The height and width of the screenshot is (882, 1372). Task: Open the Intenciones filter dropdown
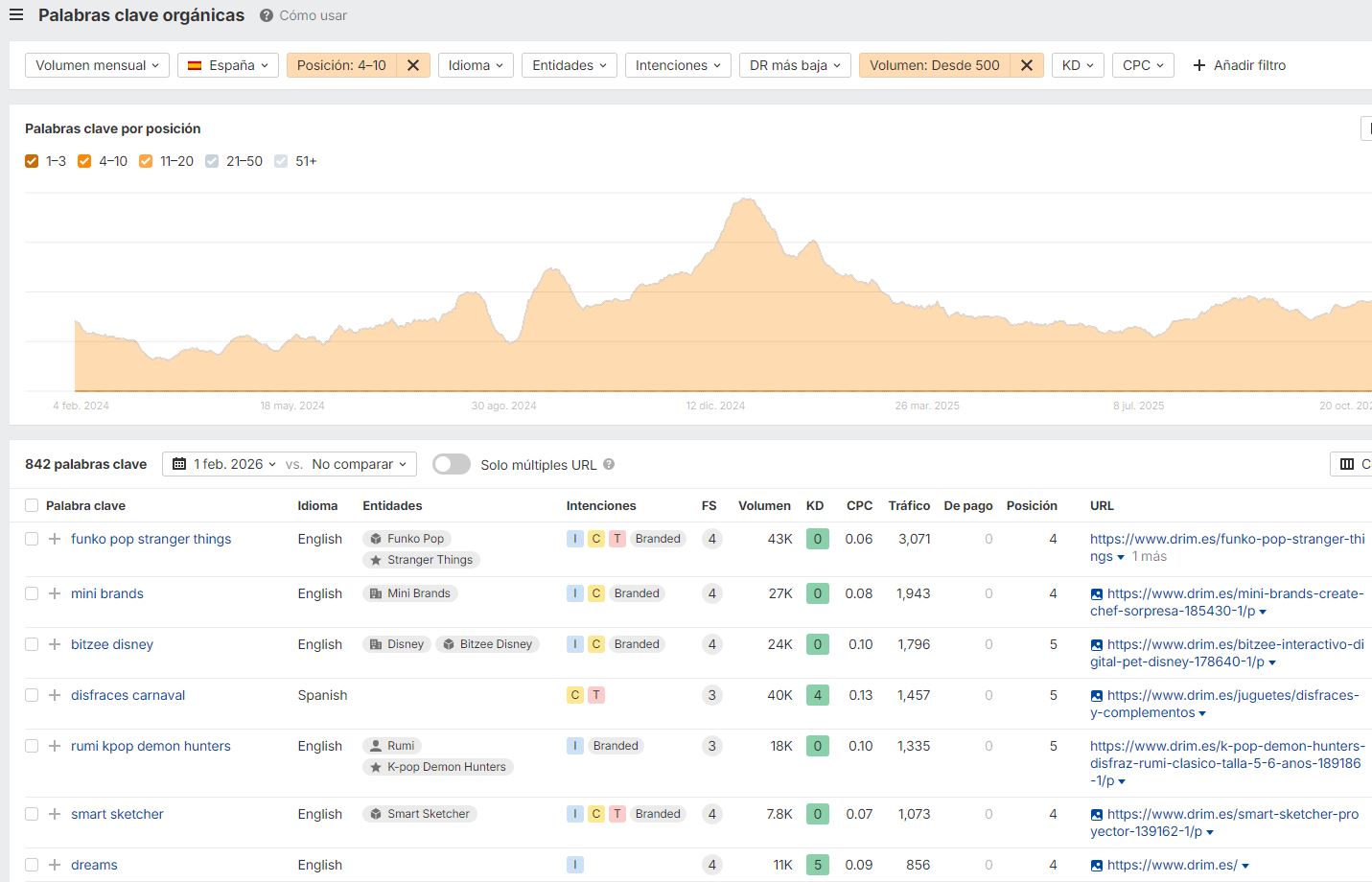[678, 65]
